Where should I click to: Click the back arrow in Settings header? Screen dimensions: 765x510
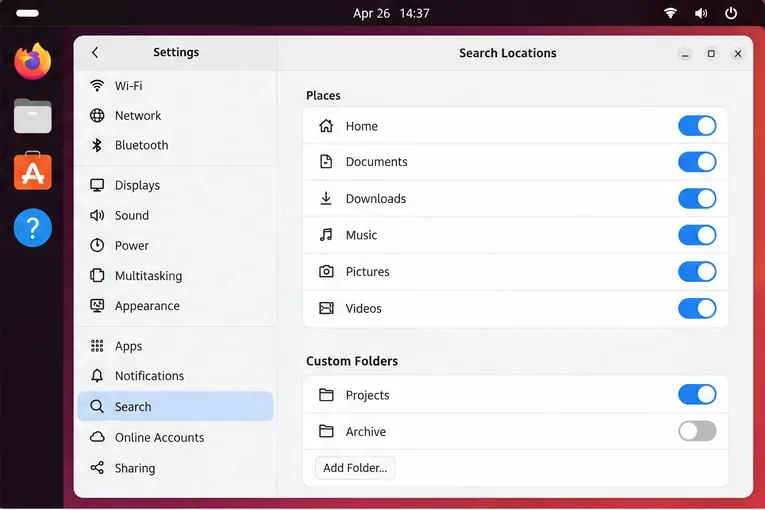tap(95, 52)
